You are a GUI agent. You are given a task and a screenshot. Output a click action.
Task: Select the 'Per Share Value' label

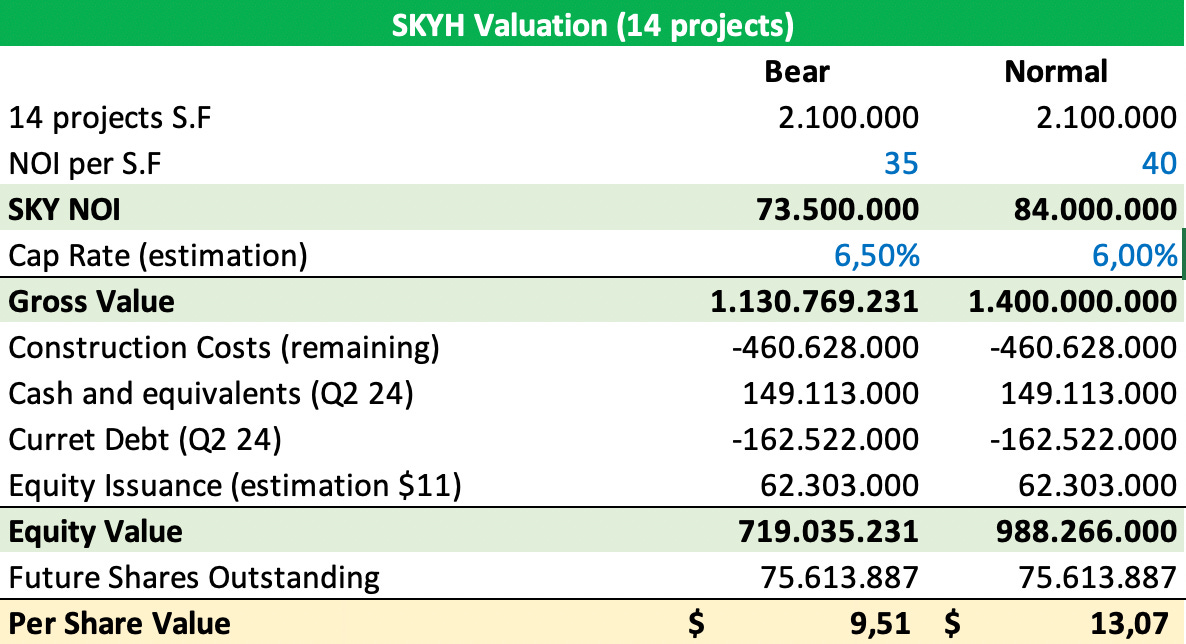120,624
